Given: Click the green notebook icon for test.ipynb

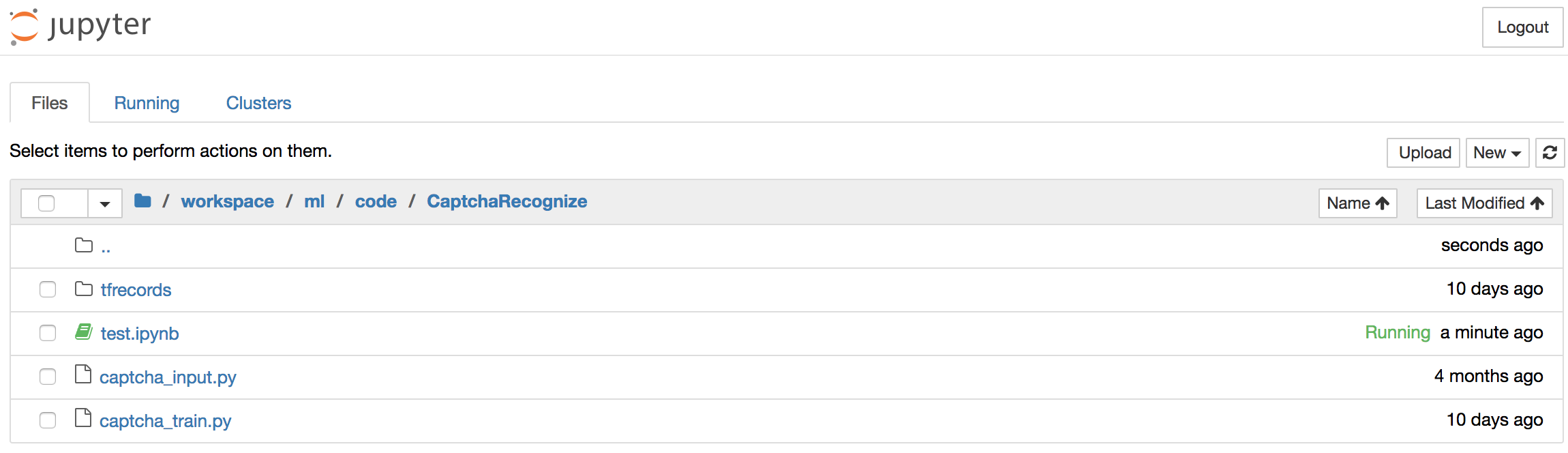Looking at the screenshot, I should tap(84, 332).
